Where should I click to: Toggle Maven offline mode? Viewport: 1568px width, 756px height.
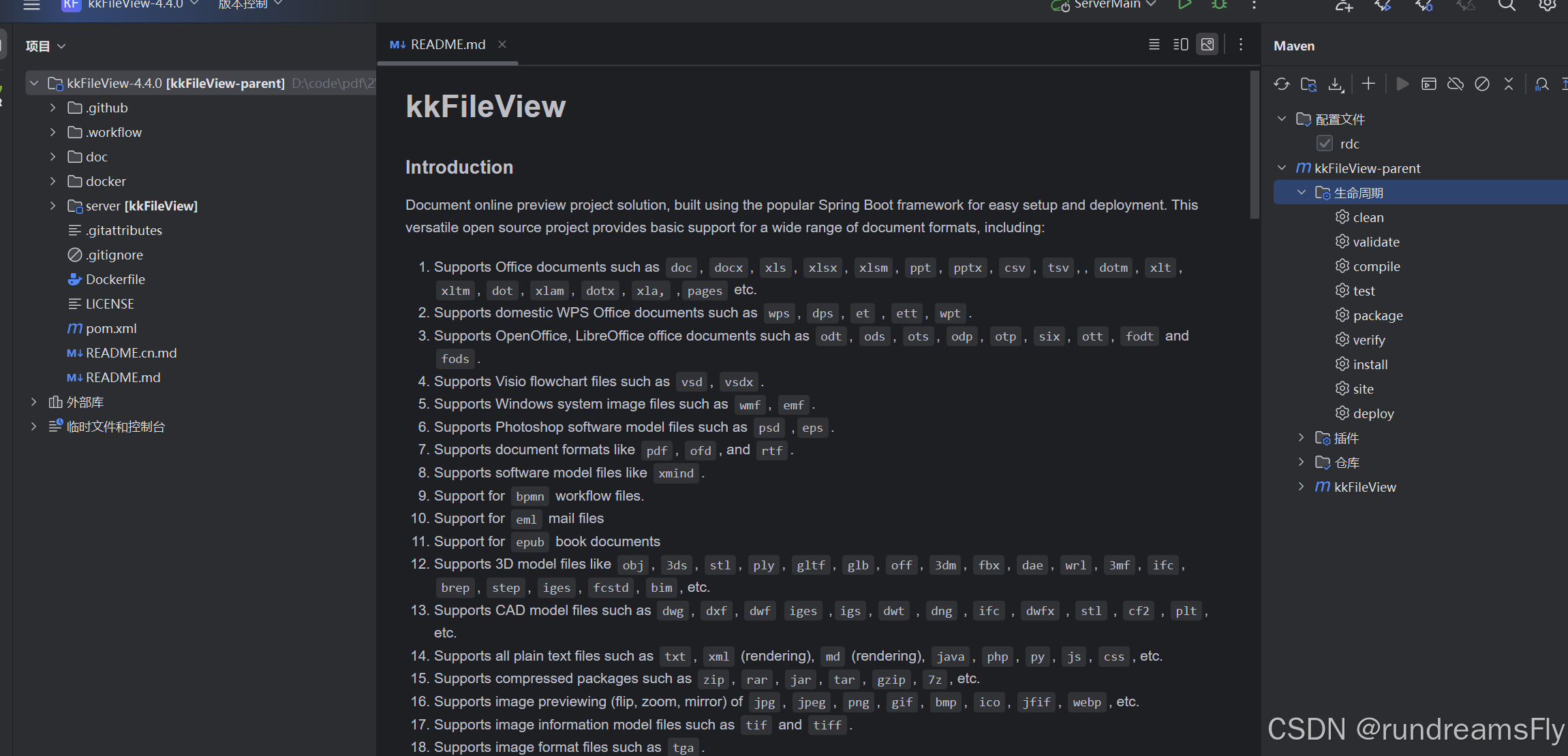click(1456, 84)
